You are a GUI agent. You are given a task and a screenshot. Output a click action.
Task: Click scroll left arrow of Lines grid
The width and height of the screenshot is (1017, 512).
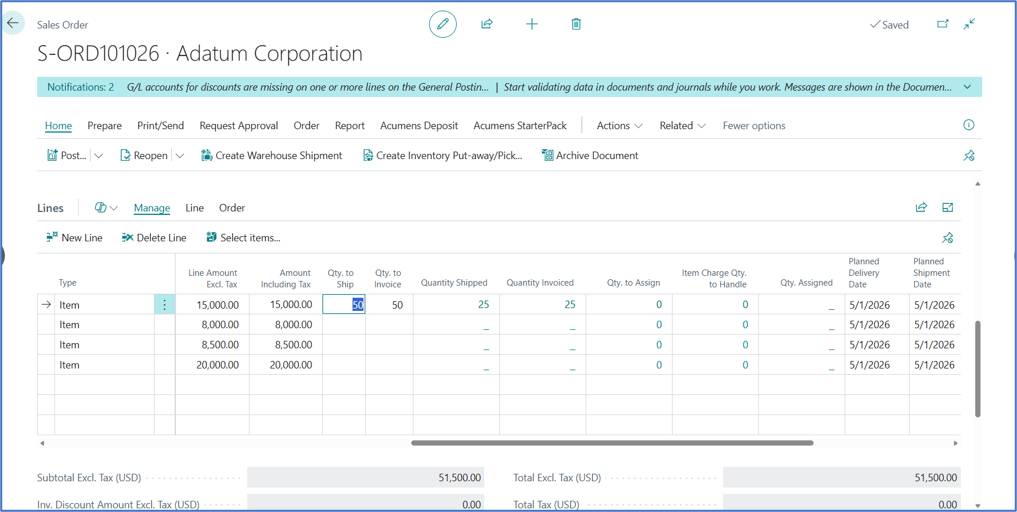tap(42, 443)
